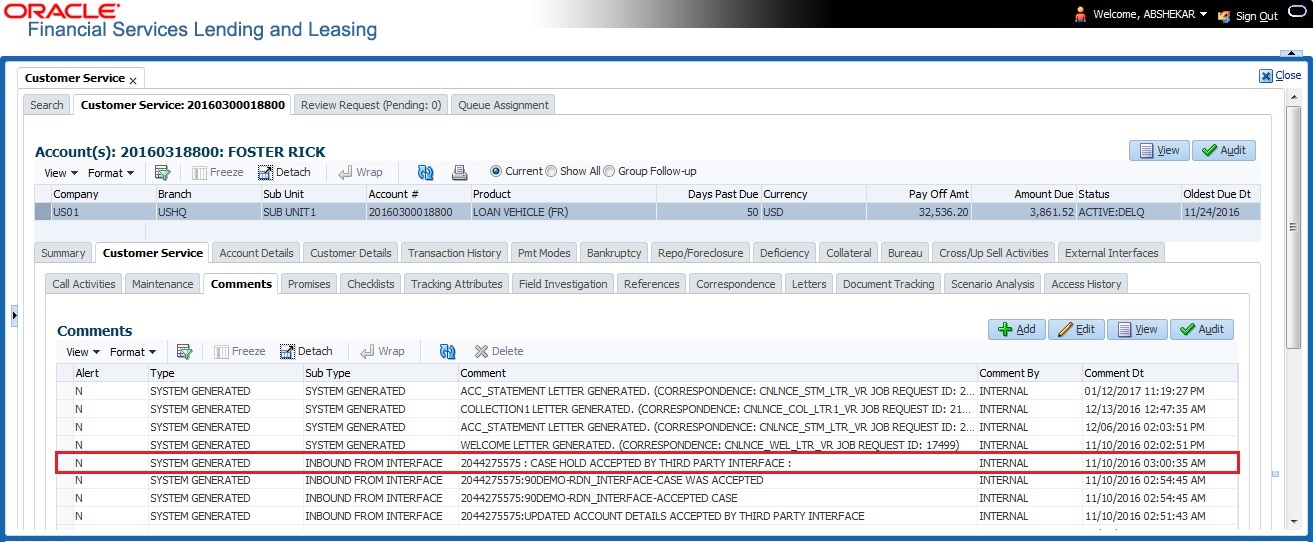Open the Correspondence sub-tab

735,284
